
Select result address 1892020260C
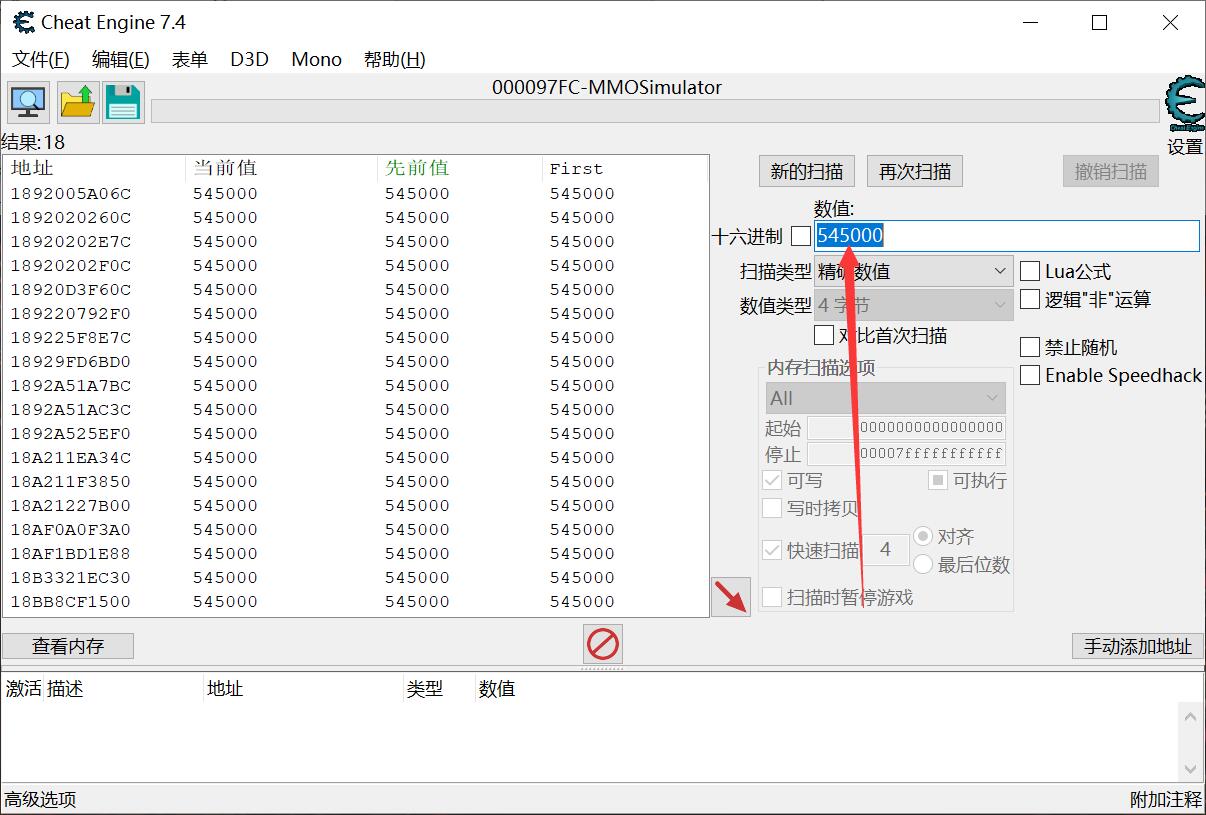pyautogui.click(x=71, y=217)
